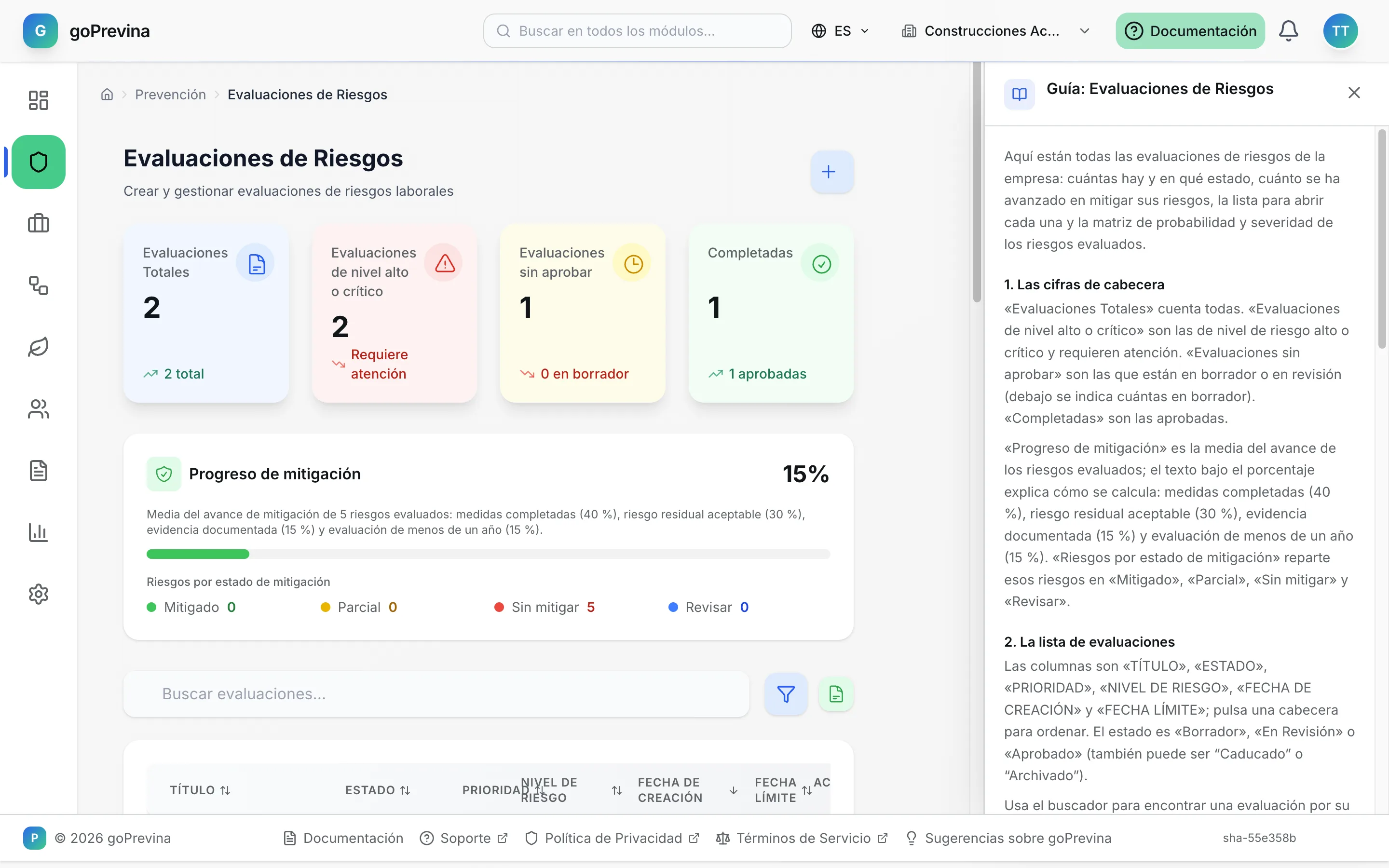Select the shield Prevención module in sidebar
Screen dimensions: 1389x868
pyautogui.click(x=39, y=162)
